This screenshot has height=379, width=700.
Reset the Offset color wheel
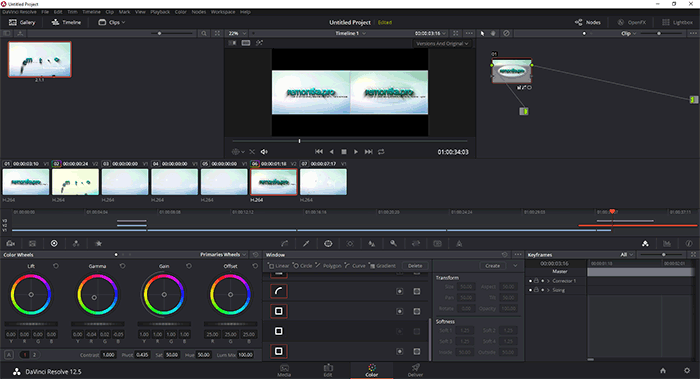click(255, 266)
